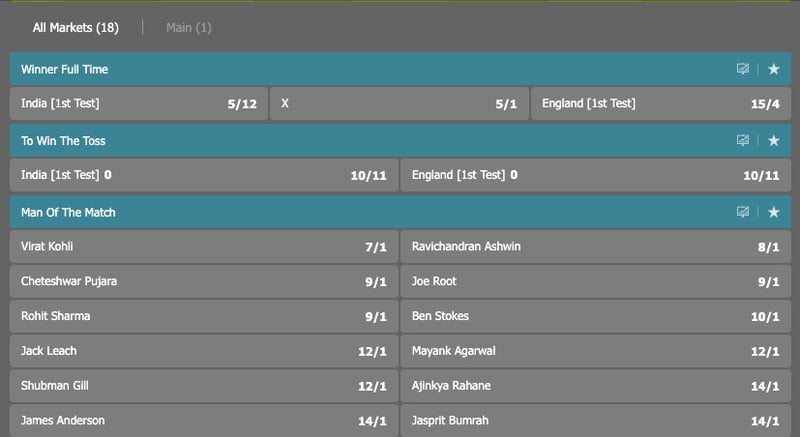Select Jasprit Bumrah at 14/1
The height and width of the screenshot is (437, 800).
pos(596,421)
